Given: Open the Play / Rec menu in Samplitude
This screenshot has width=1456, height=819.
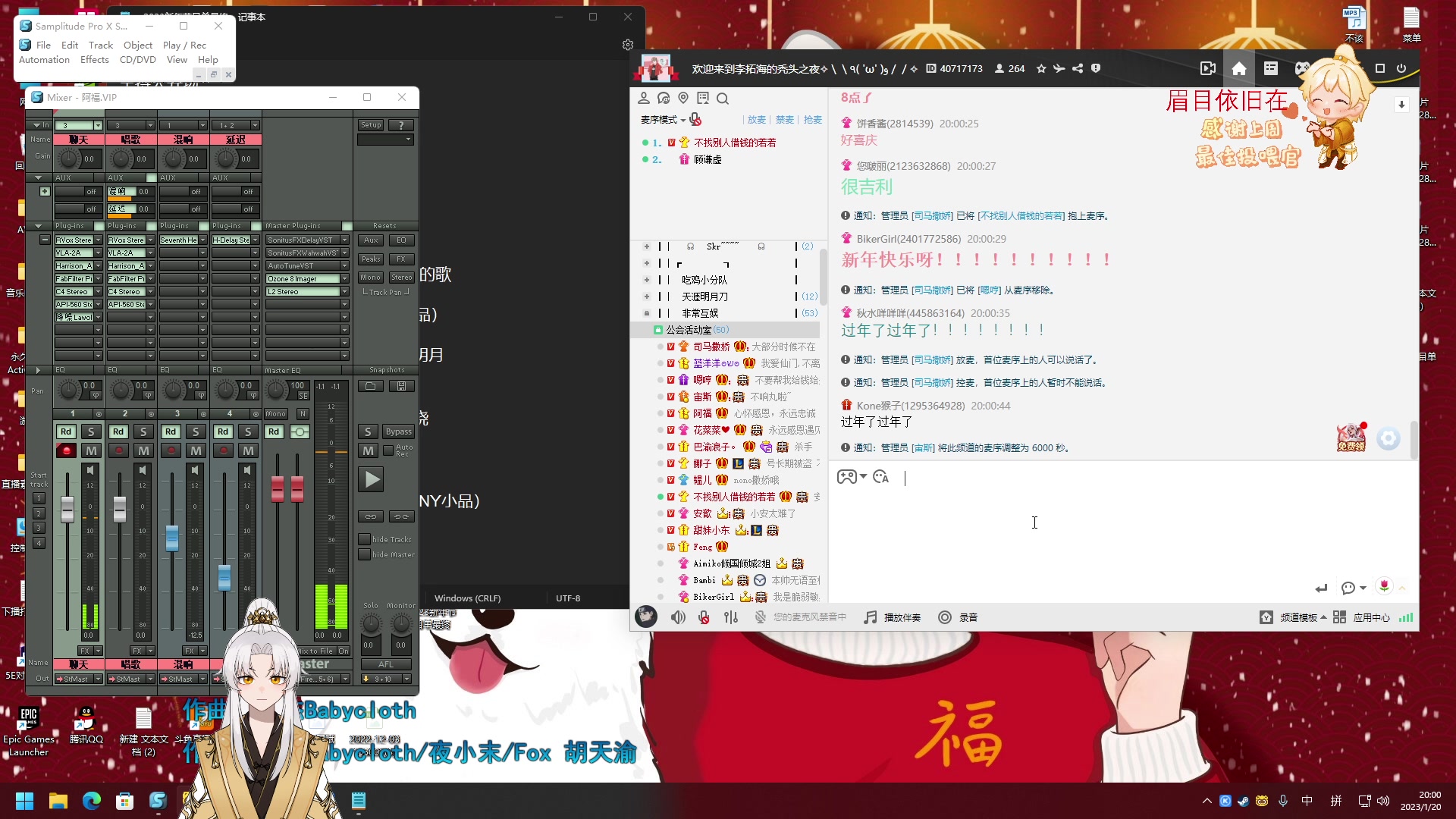Looking at the screenshot, I should (184, 45).
